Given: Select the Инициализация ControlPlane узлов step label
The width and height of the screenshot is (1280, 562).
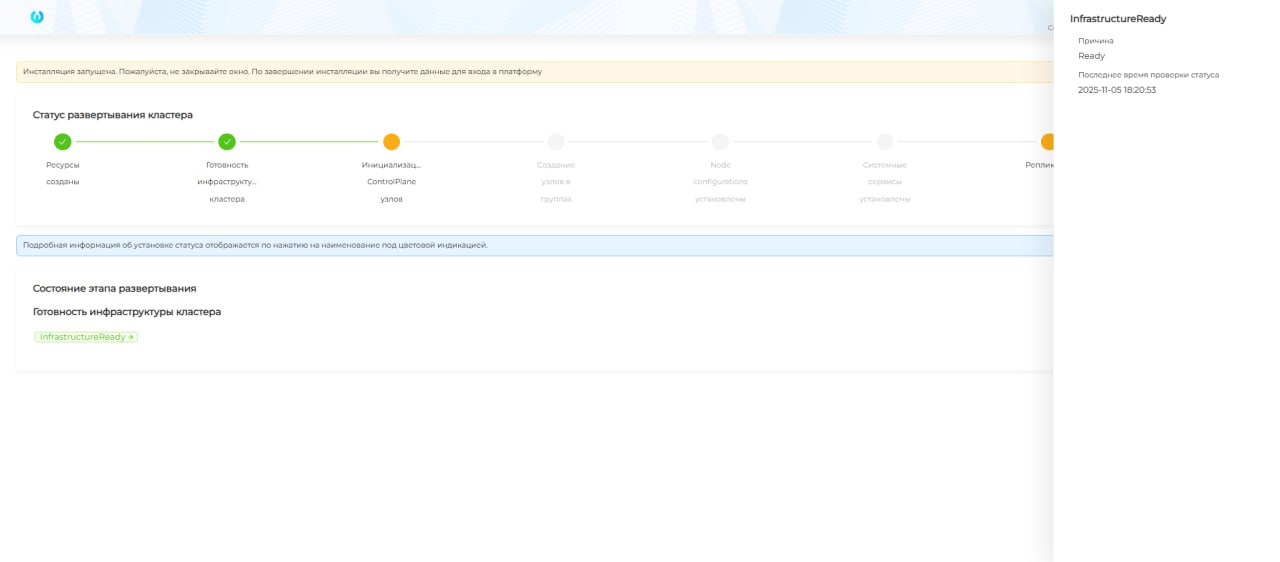Looking at the screenshot, I should (391, 181).
